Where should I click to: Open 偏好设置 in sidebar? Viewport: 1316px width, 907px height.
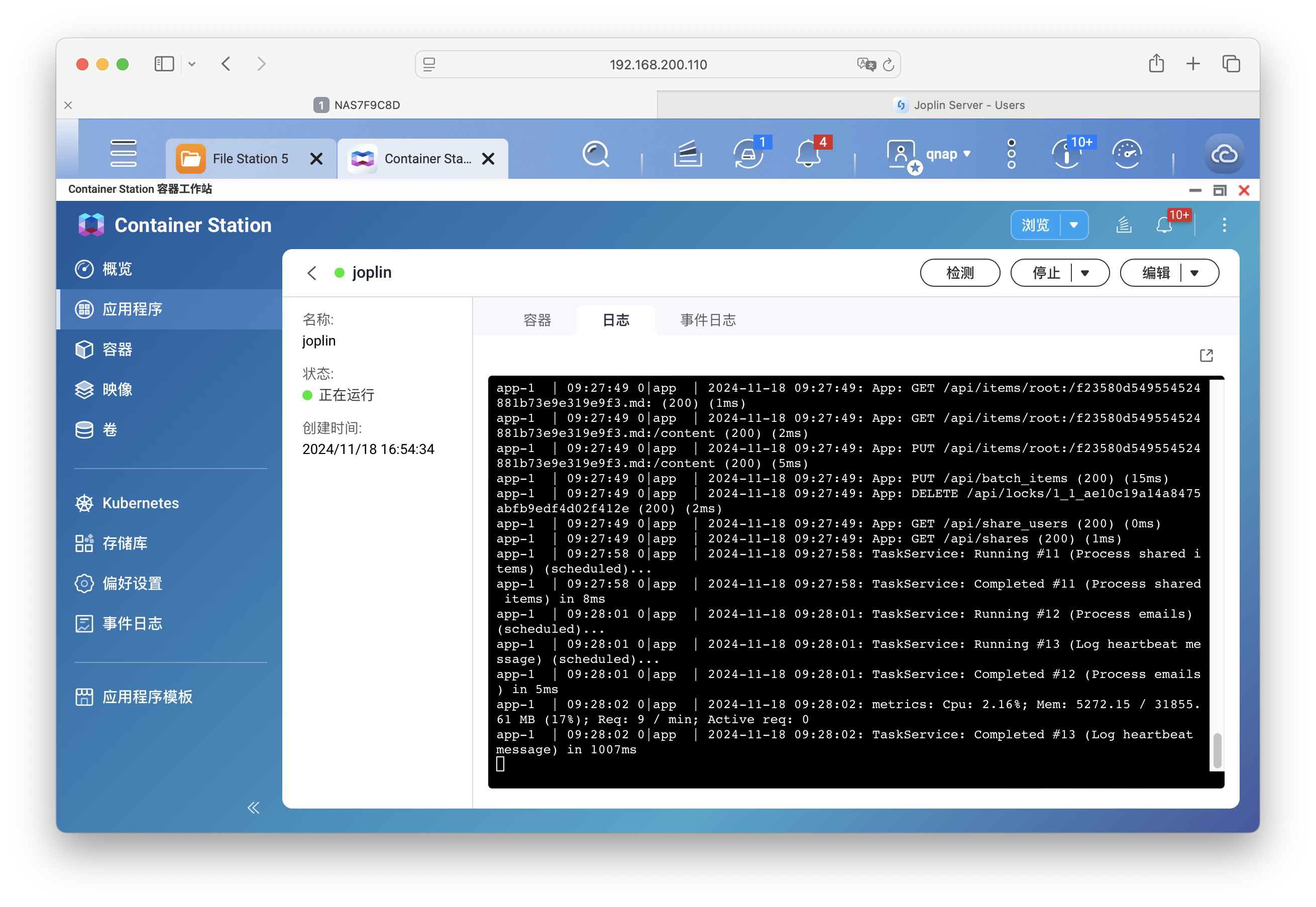point(169,584)
